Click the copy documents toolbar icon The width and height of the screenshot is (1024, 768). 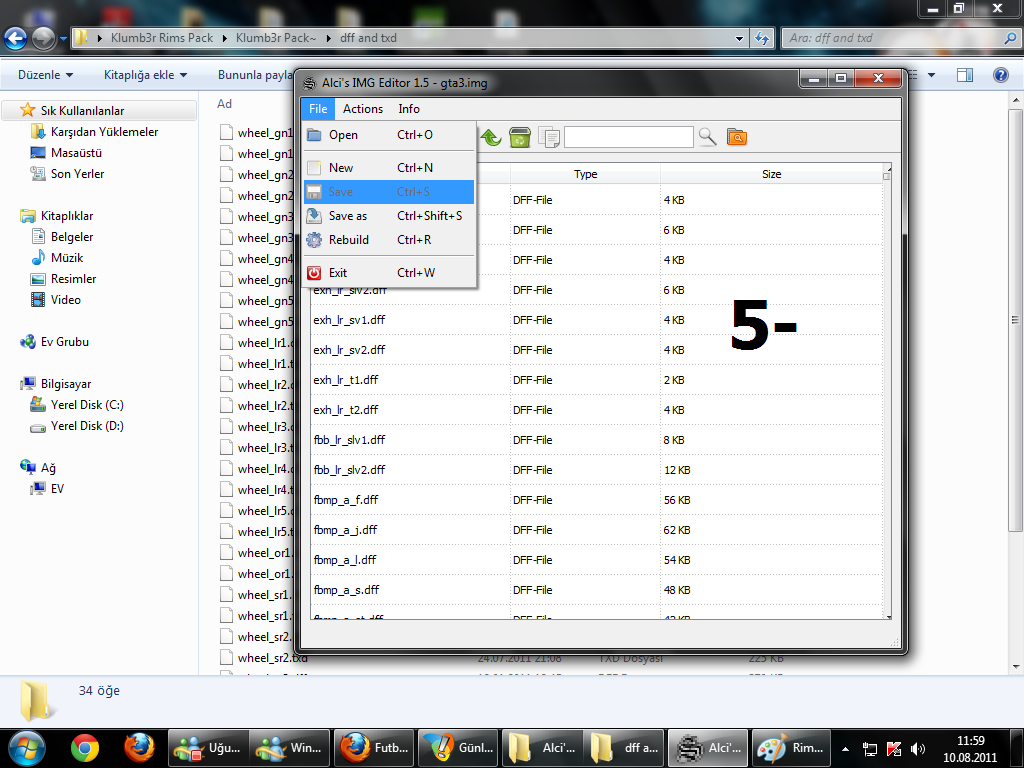coord(549,137)
